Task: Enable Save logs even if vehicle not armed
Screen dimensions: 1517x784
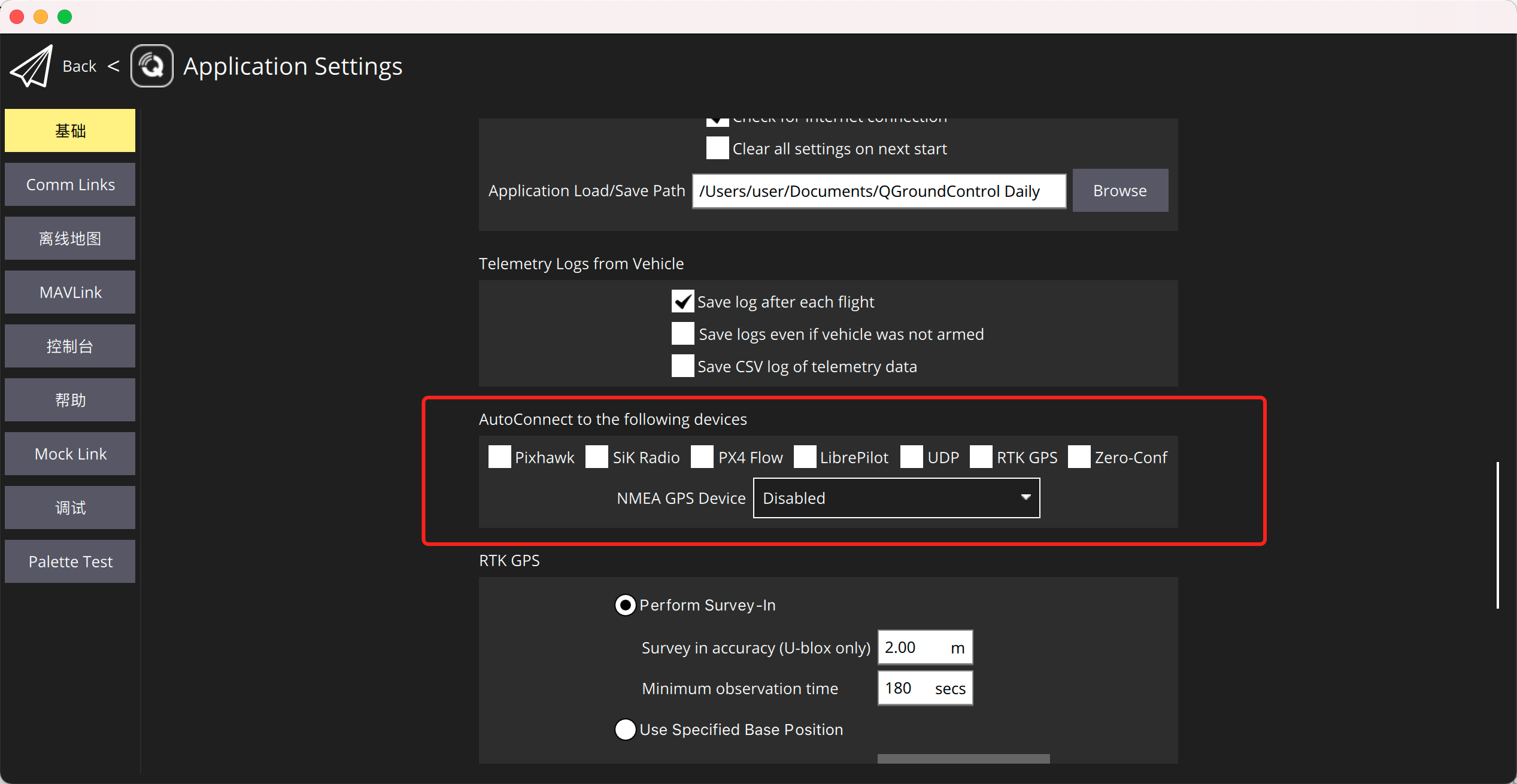Action: (x=682, y=334)
